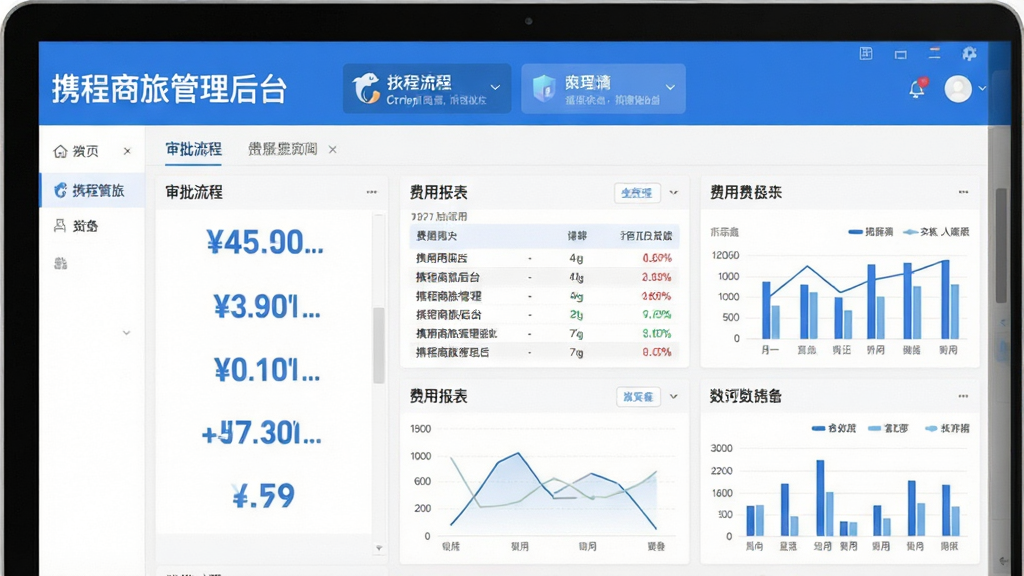Expand the chevron next to the table panel's button
Screen dimensions: 1024x576
674,193
